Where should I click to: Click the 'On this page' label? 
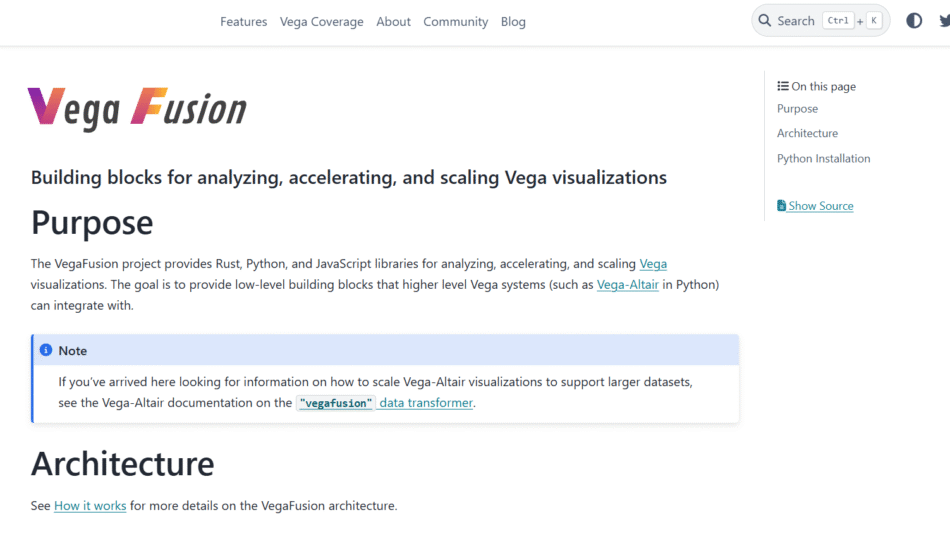click(823, 86)
